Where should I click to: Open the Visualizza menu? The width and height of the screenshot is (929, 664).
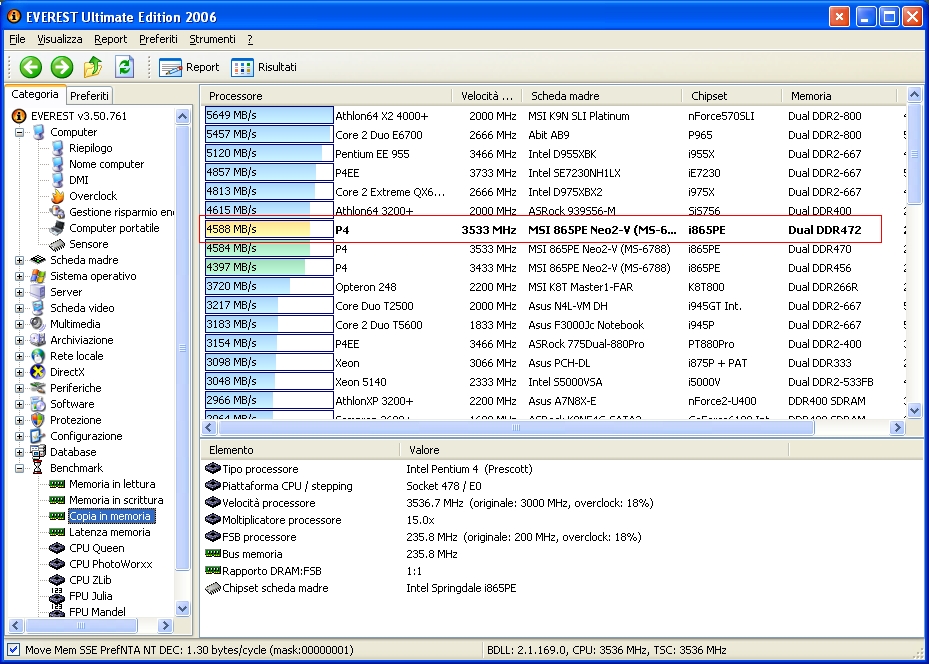tap(60, 39)
